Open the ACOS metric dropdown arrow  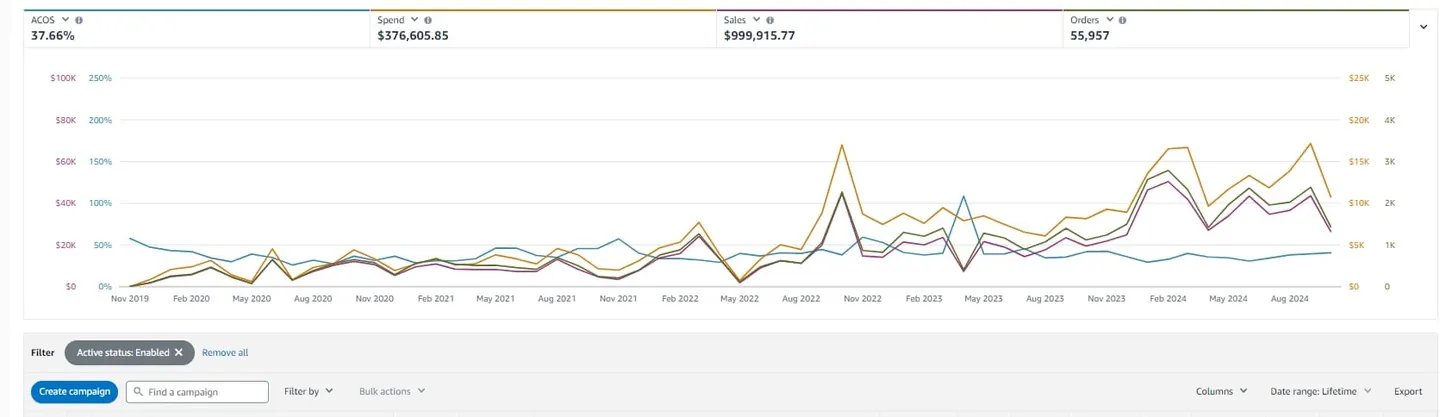tap(65, 20)
